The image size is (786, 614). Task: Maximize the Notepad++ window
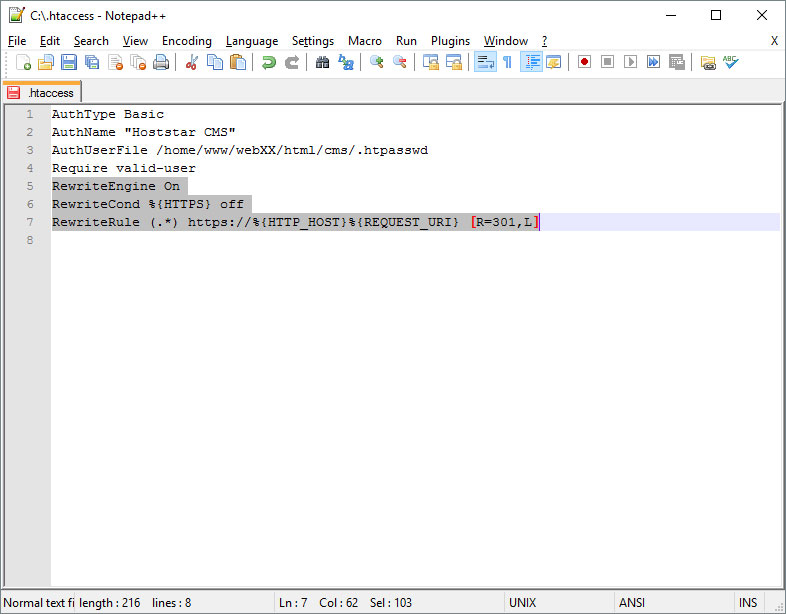716,16
